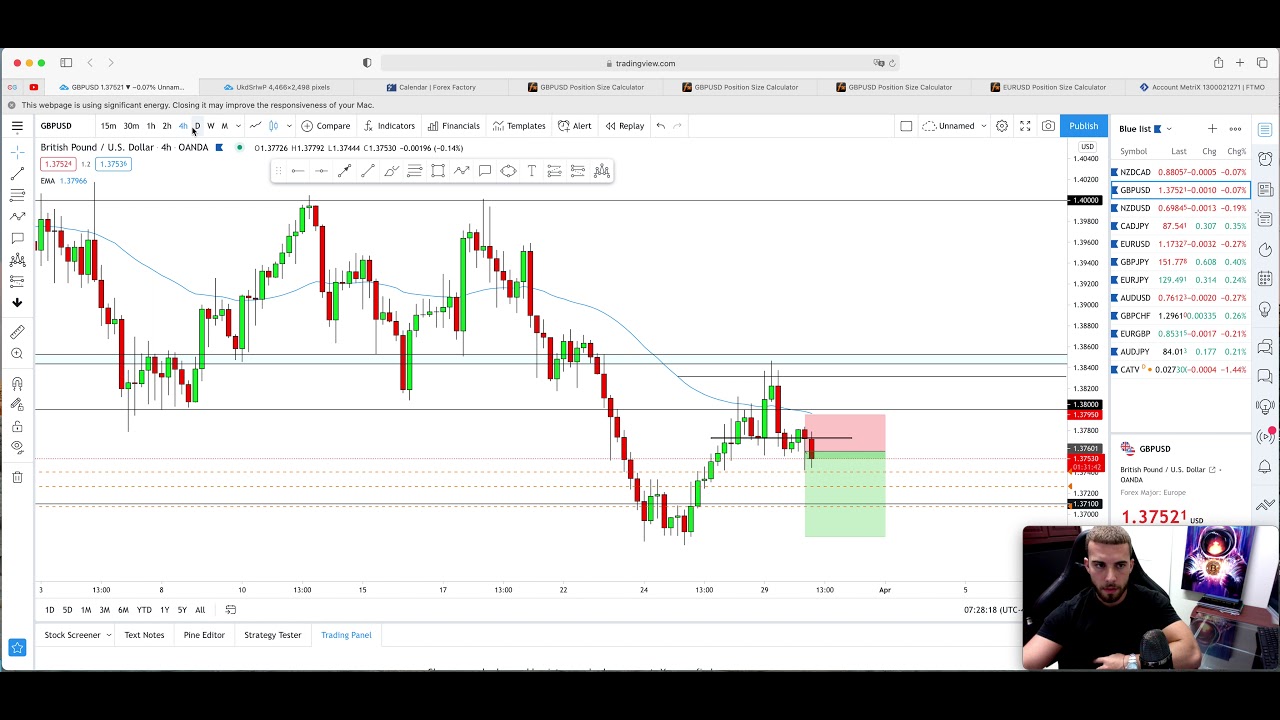1280x720 pixels.
Task: Enter fullscreen mode
Action: pyautogui.click(x=1025, y=126)
